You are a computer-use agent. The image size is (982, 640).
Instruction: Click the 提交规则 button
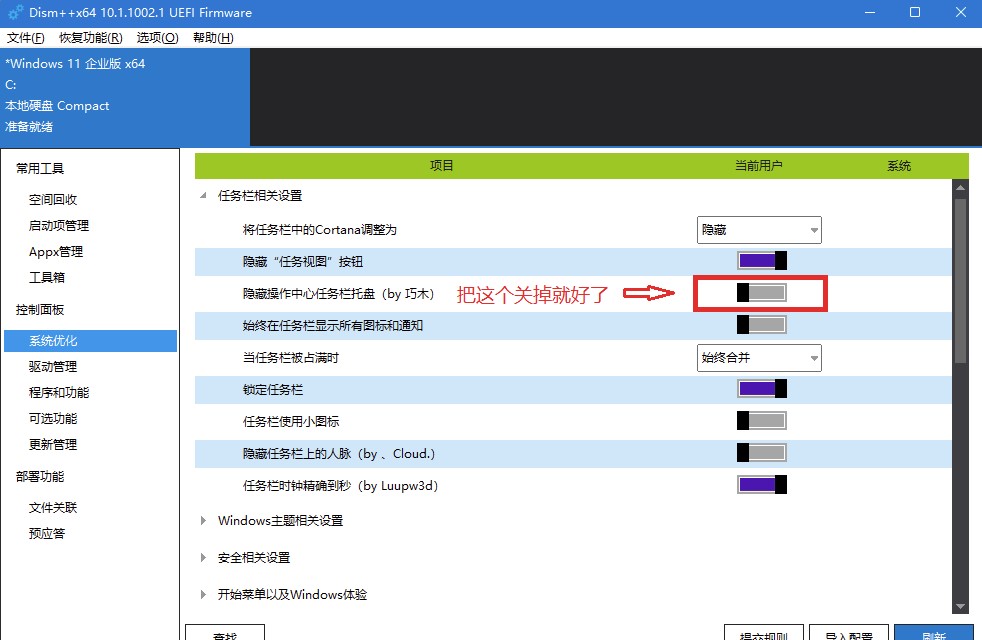[x=764, y=632]
